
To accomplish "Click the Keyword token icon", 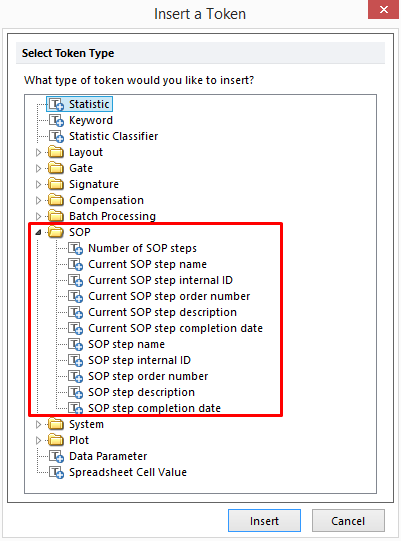I will click(56, 120).
